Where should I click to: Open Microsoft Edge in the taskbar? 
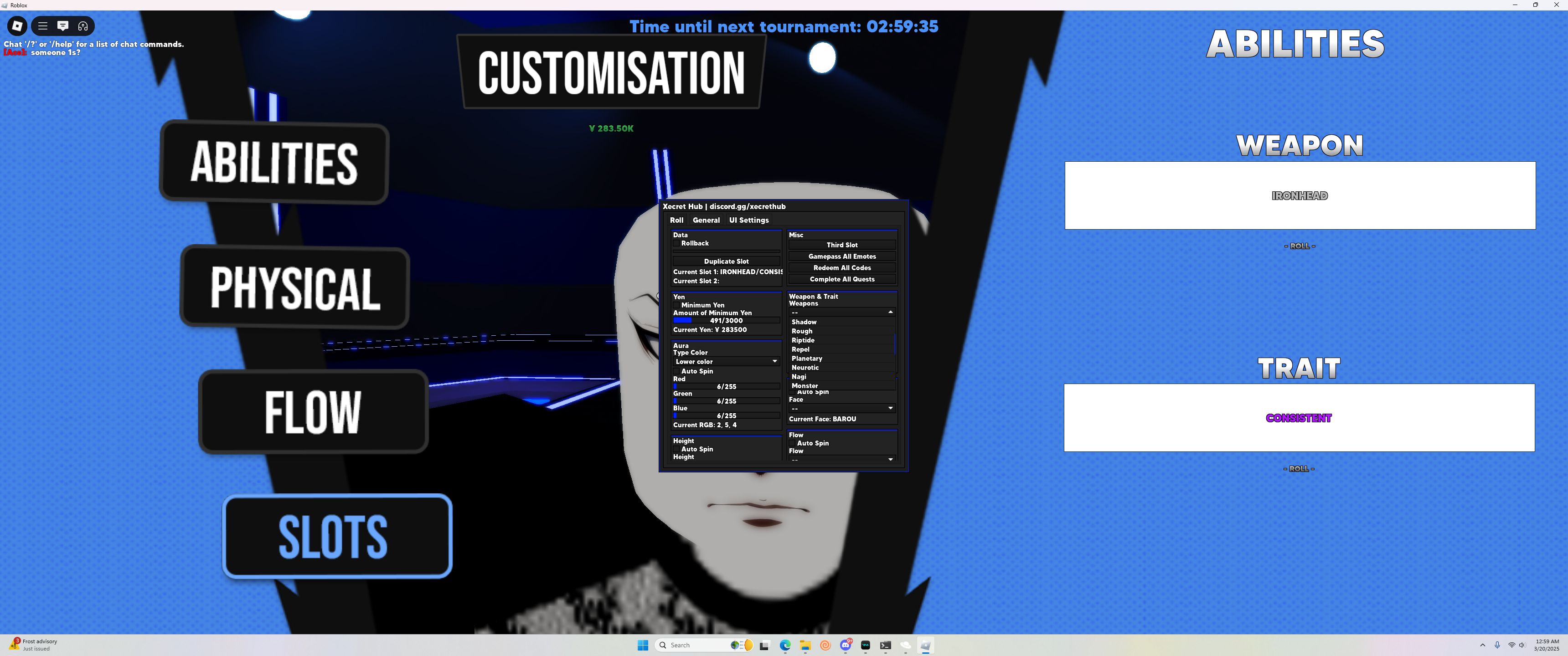click(784, 645)
